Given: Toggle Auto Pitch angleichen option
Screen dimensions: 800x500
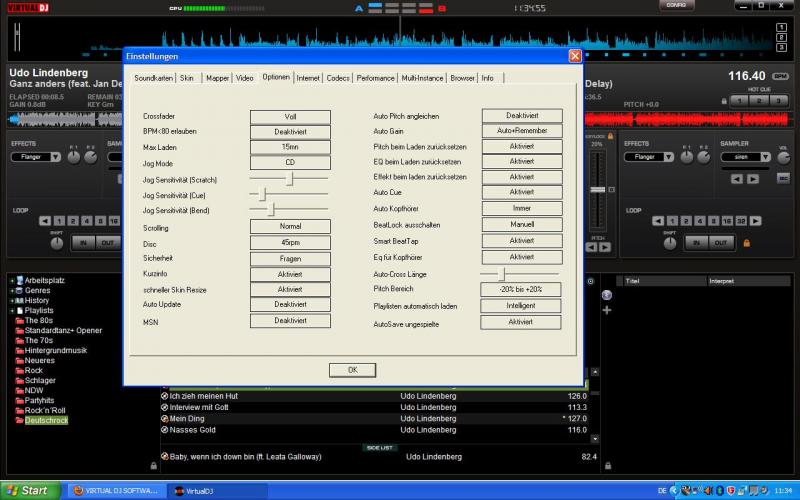Looking at the screenshot, I should tap(522, 116).
